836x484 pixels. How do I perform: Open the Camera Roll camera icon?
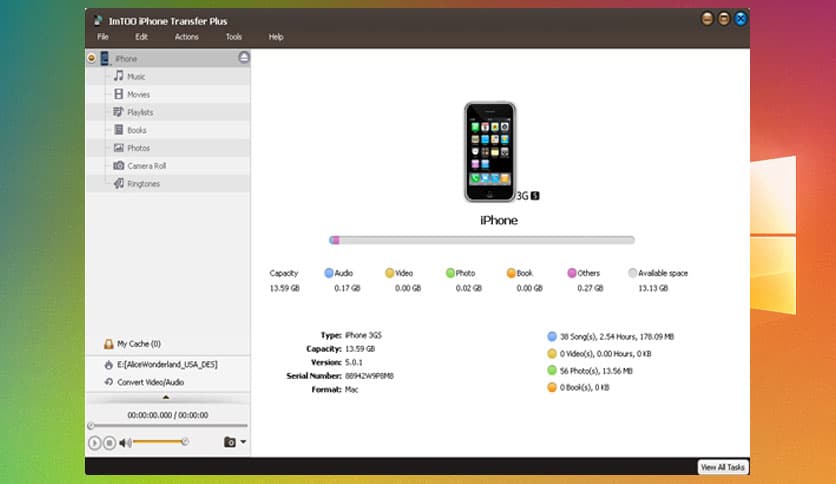(118, 165)
